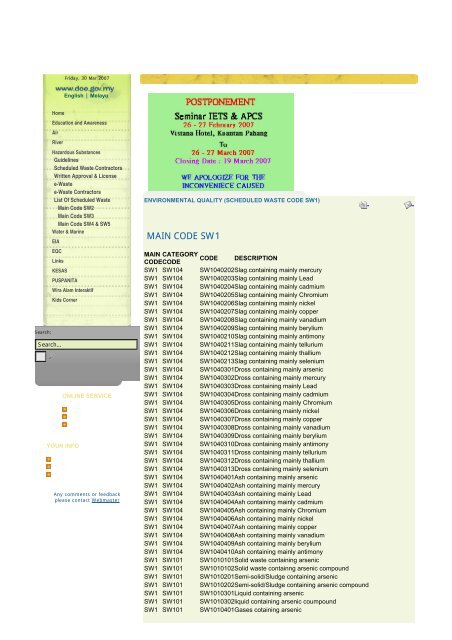
Task: Open Scheduled Waste Contractors submenu
Action: click(88, 168)
